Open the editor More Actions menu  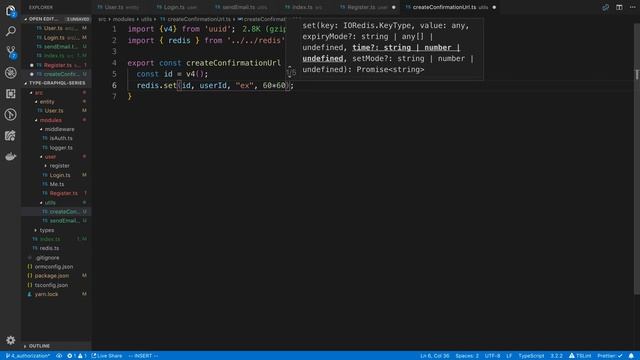point(632,7)
